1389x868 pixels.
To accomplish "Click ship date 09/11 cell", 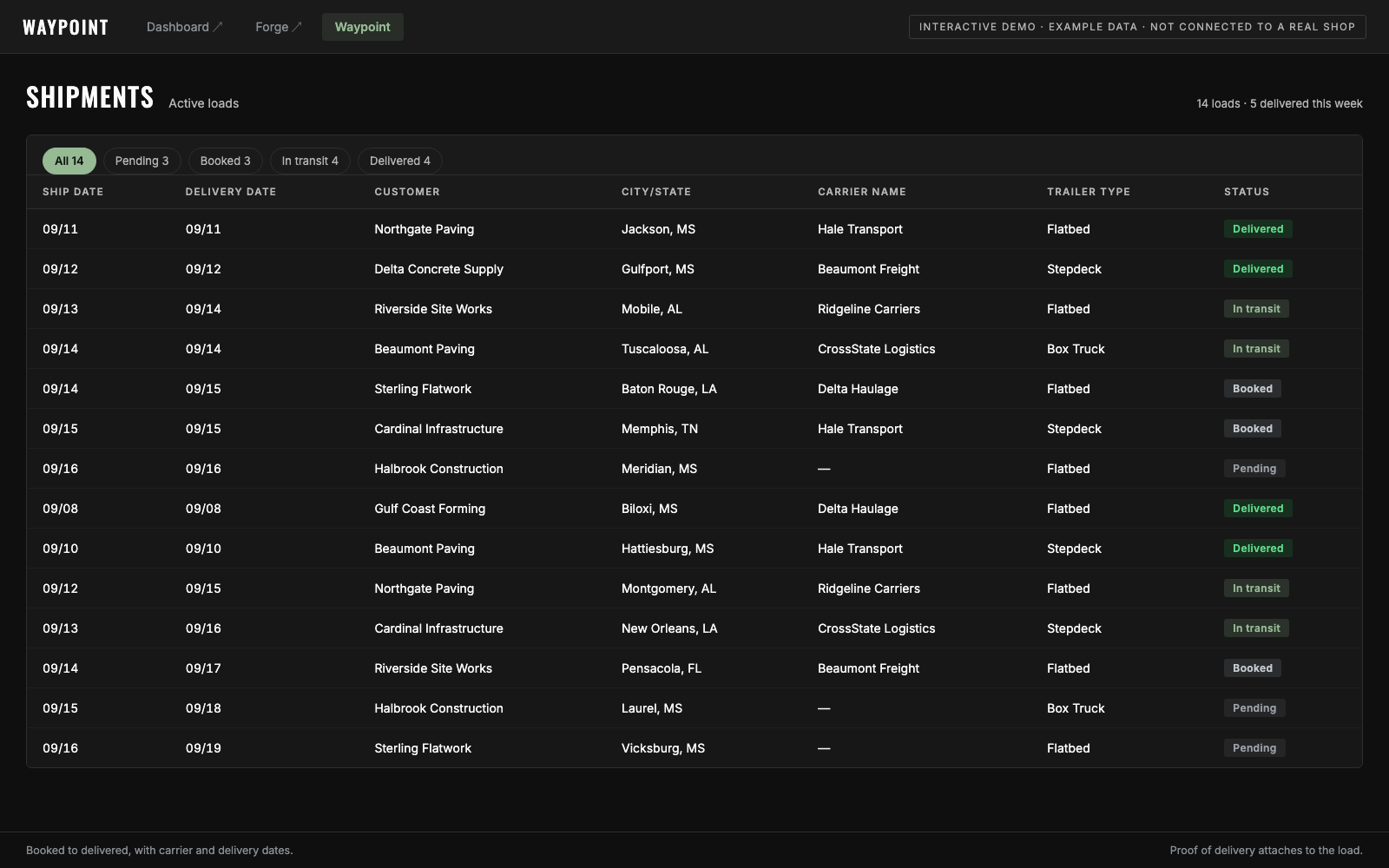I will coord(60,229).
